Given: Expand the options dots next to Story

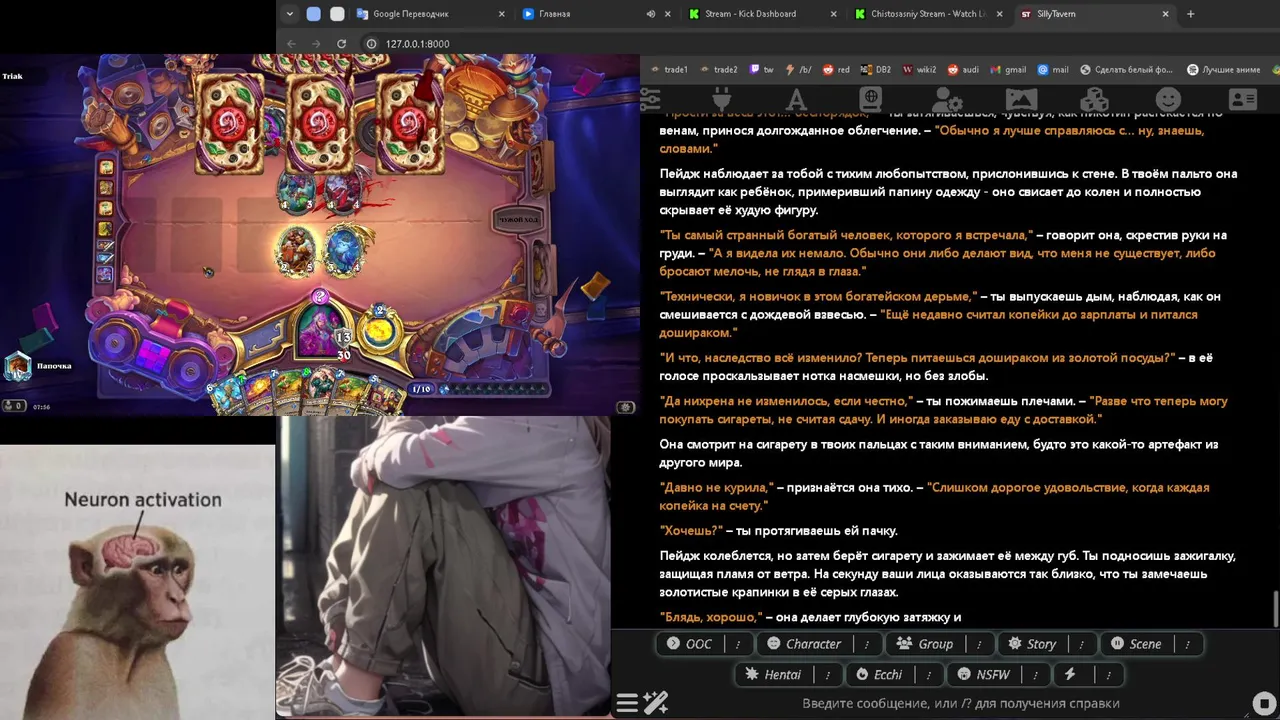Looking at the screenshot, I should pyautogui.click(x=1081, y=644).
